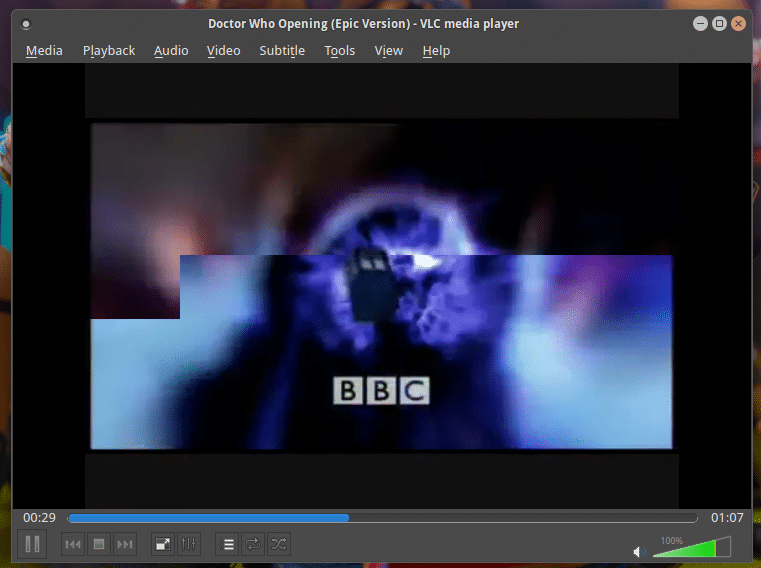Image resolution: width=761 pixels, height=568 pixels.
Task: Toggle the playlist view icon
Action: point(227,544)
